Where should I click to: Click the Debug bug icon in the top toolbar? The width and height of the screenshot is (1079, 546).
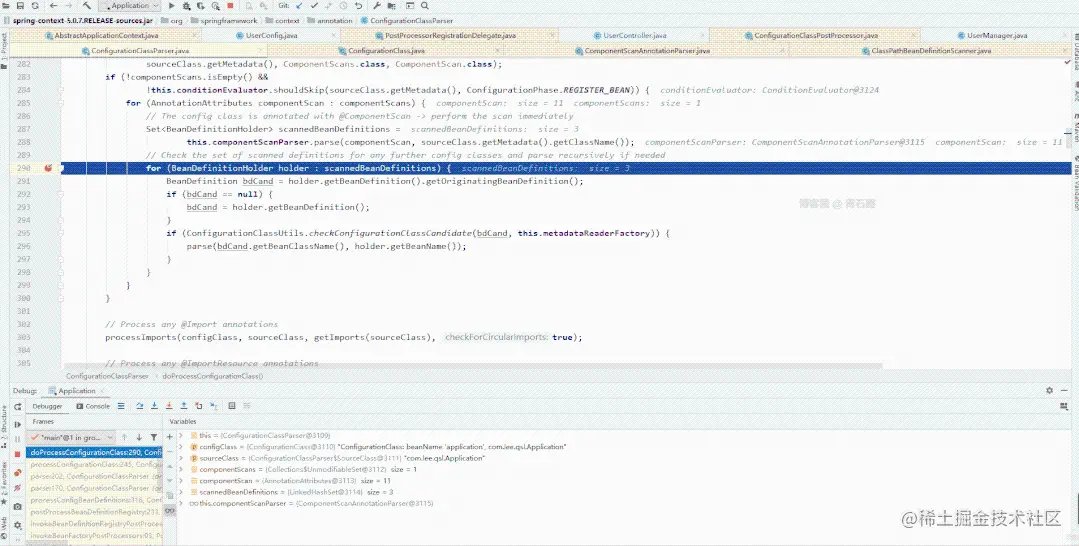point(186,6)
